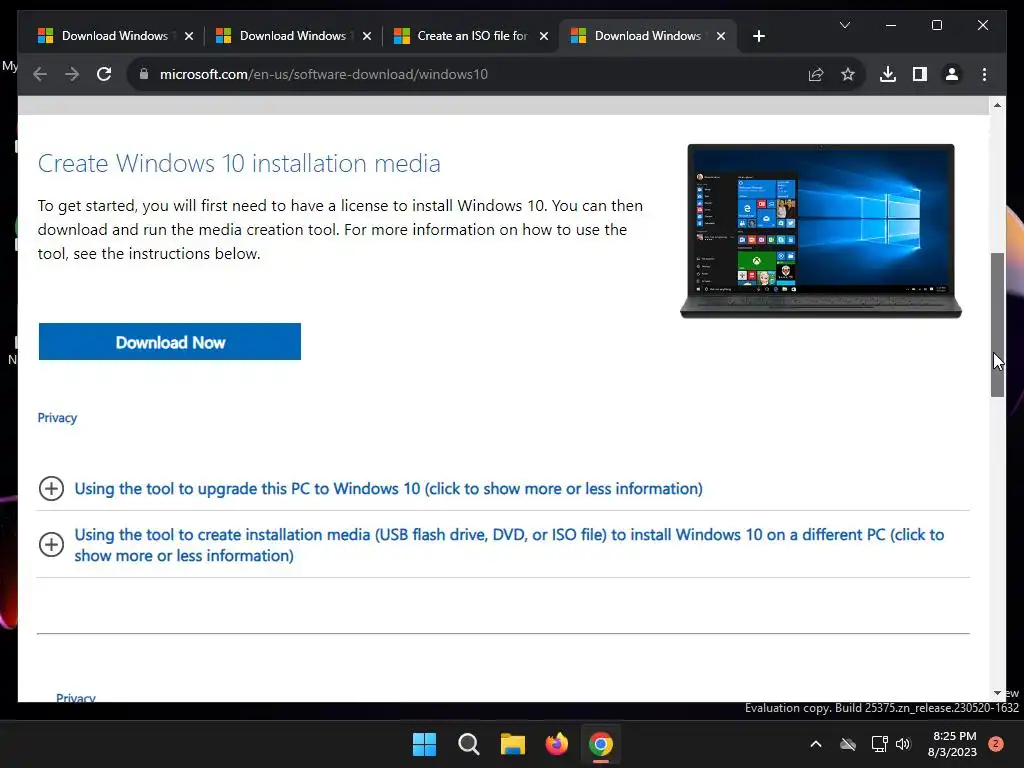
Task: Click 'Using the tool to create installation media' link
Action: click(509, 545)
